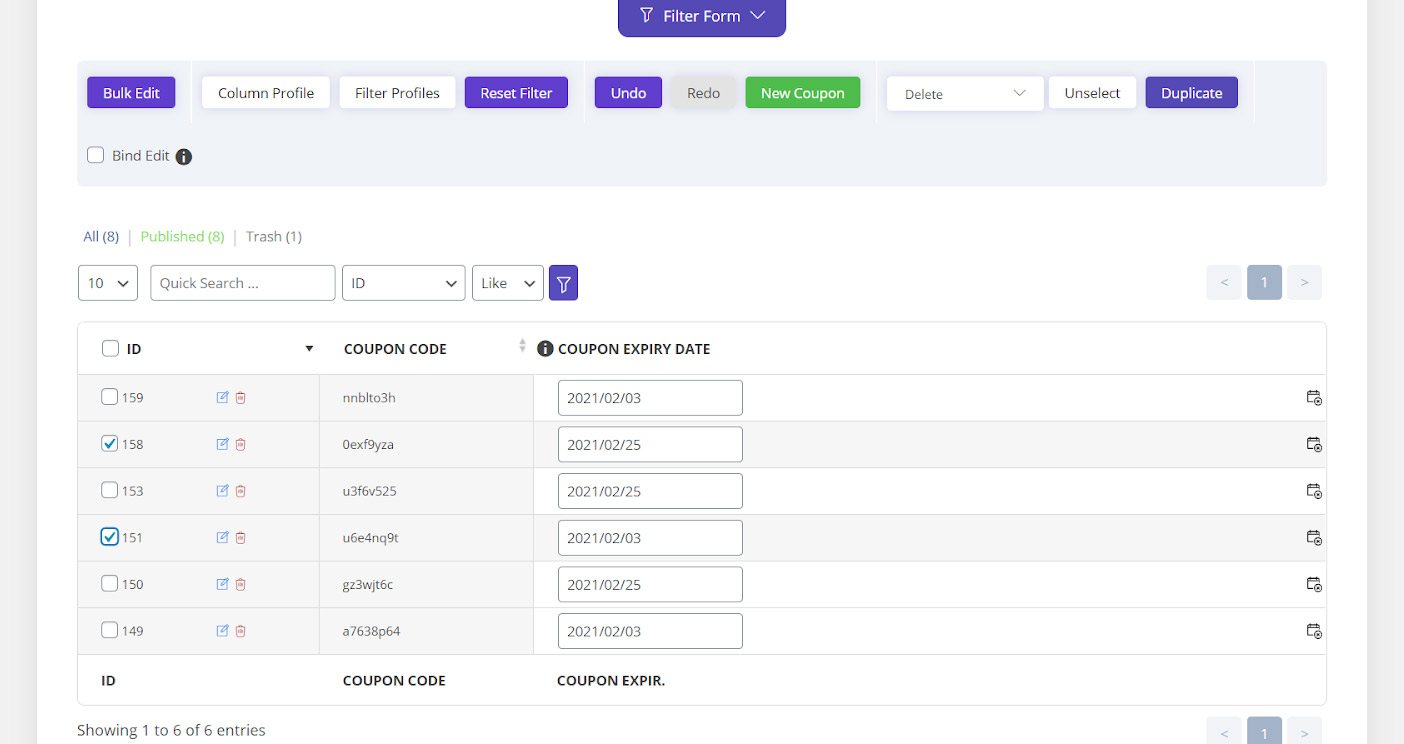The width and height of the screenshot is (1404, 744).
Task: Open the Like operator dropdown
Action: (508, 283)
